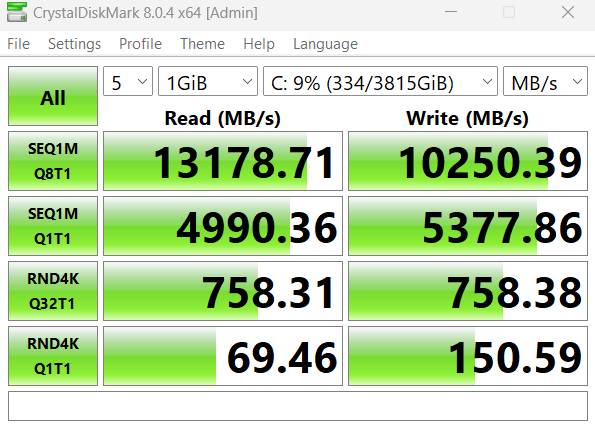595x425 pixels.
Task: Open the C: drive selection dropdown
Action: pos(380,81)
